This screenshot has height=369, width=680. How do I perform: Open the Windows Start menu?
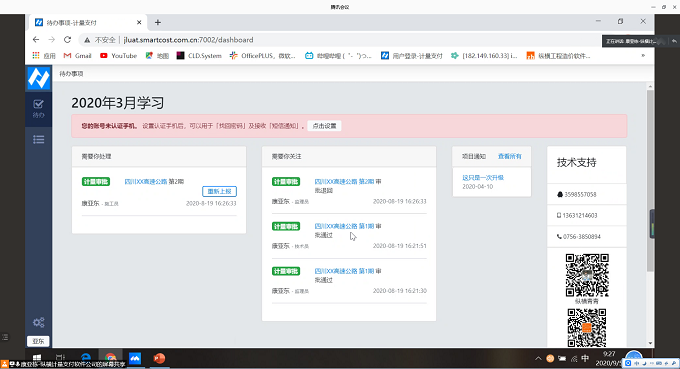tap(37, 359)
